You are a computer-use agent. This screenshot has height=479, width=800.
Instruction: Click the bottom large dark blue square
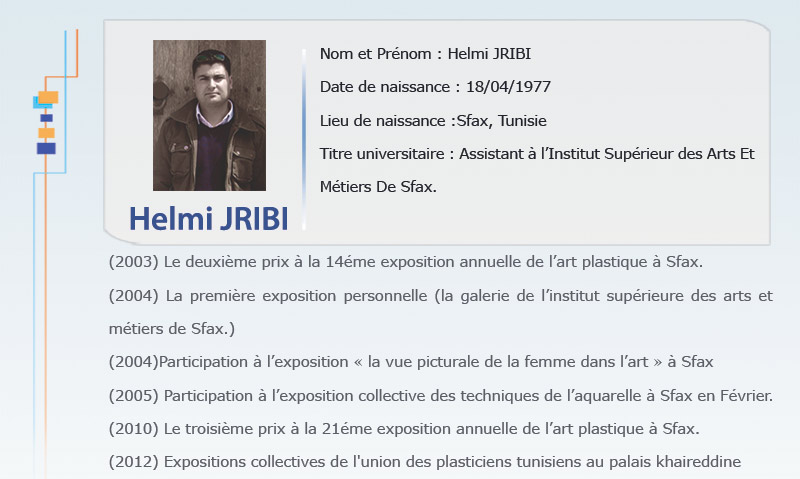click(x=46, y=148)
